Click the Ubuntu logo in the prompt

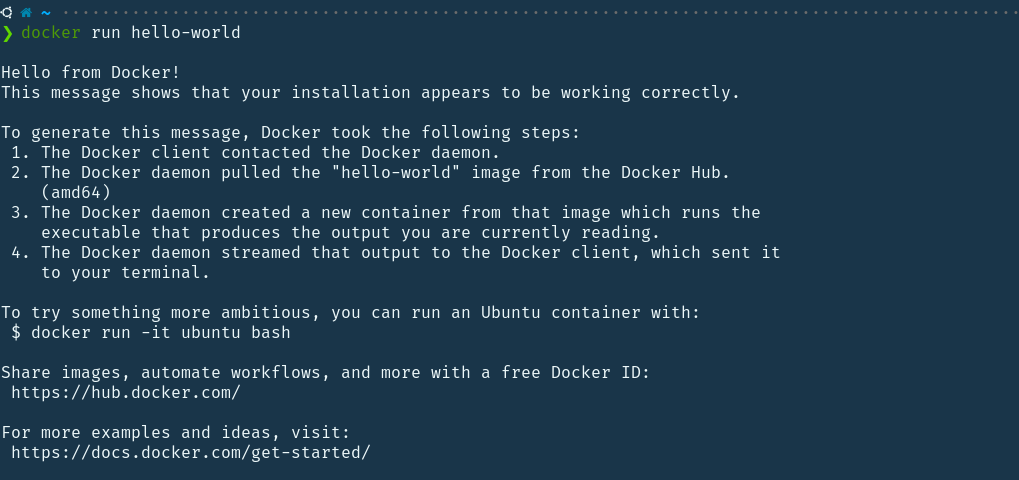(x=7, y=12)
